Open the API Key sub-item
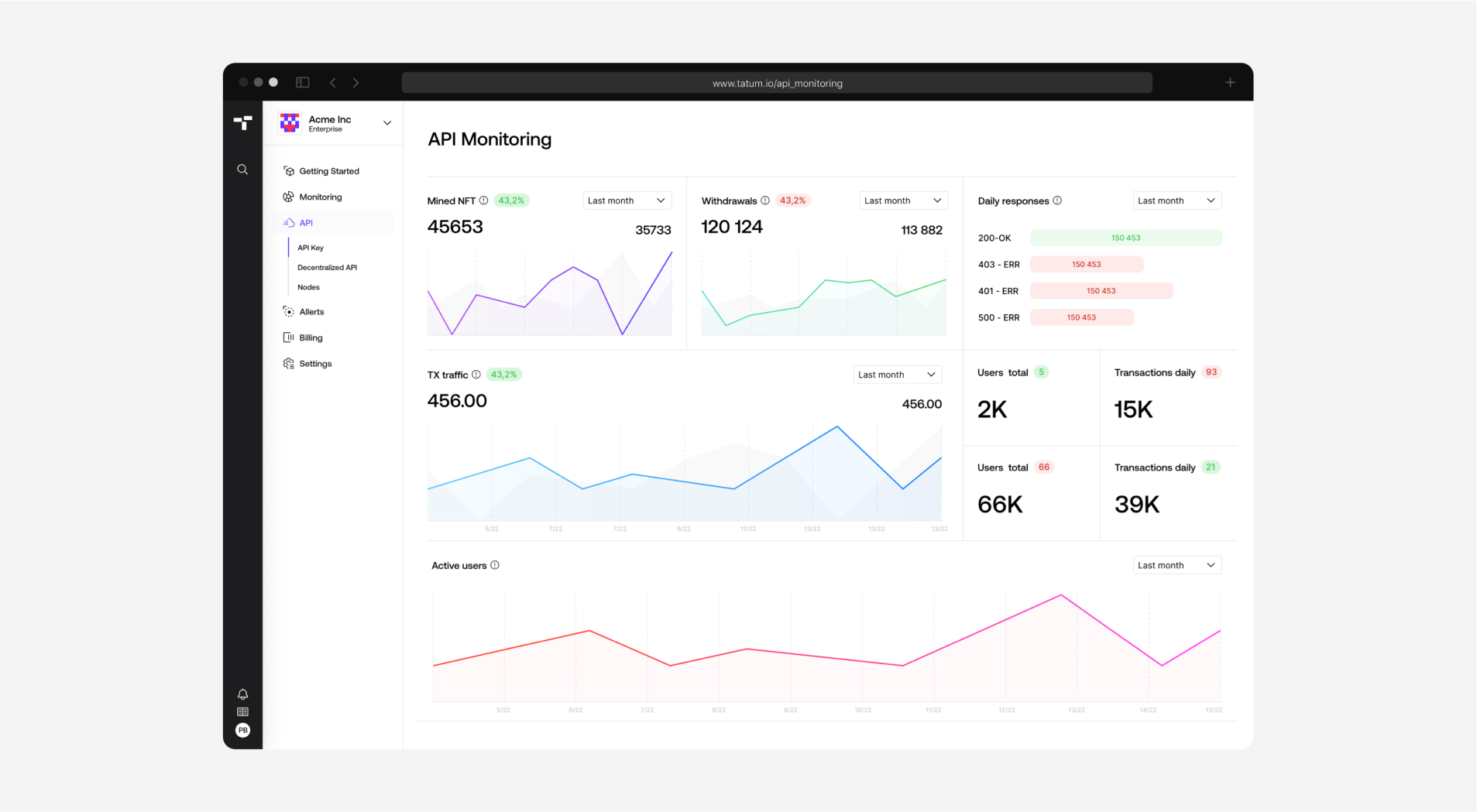This screenshot has height=812, width=1477. click(x=311, y=248)
